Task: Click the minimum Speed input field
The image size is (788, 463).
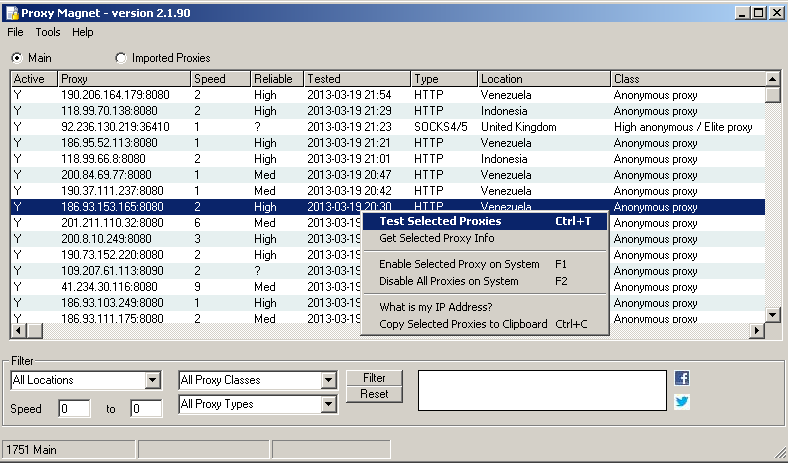Action: pos(74,409)
